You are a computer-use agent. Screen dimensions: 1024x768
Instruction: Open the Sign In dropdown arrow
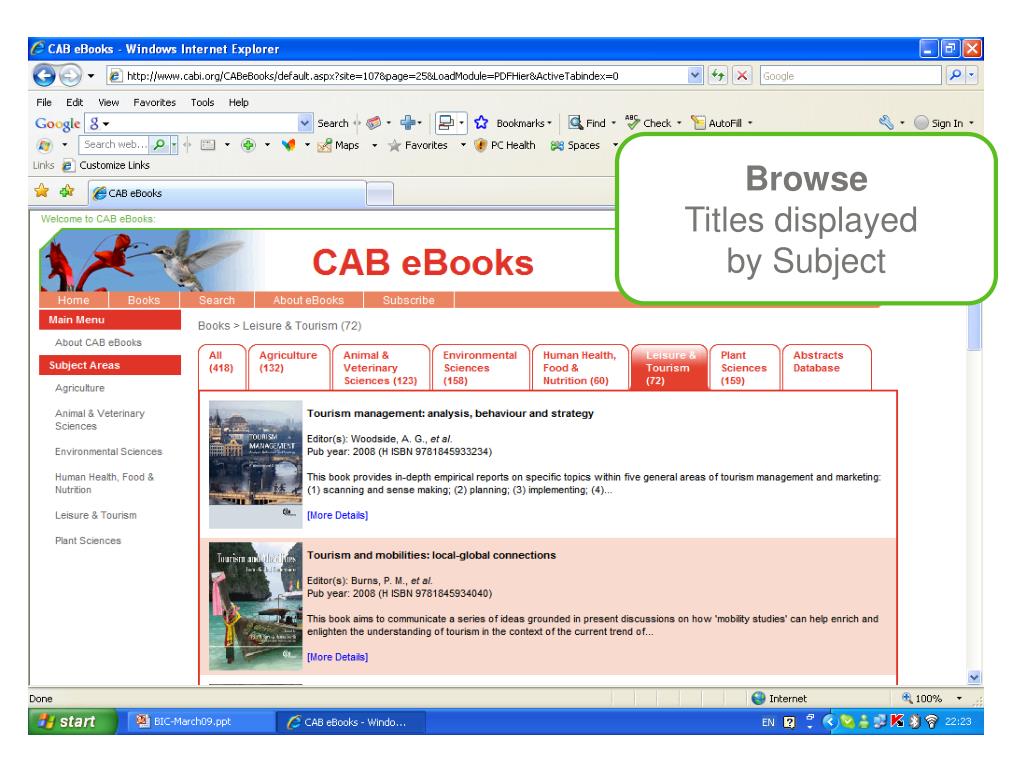971,123
